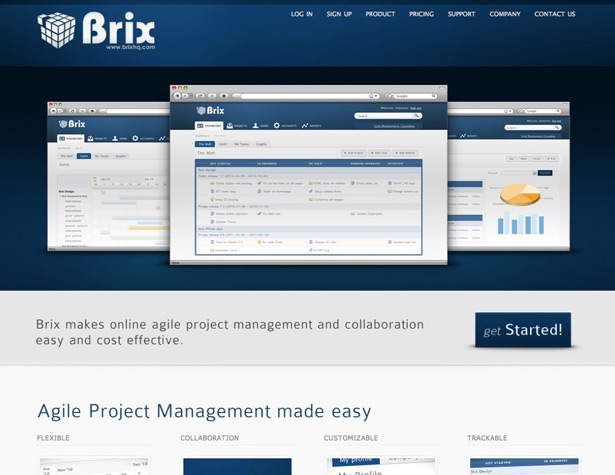Click Add Release button in center window
Viewport: 615px width, 475px height.
[406, 153]
